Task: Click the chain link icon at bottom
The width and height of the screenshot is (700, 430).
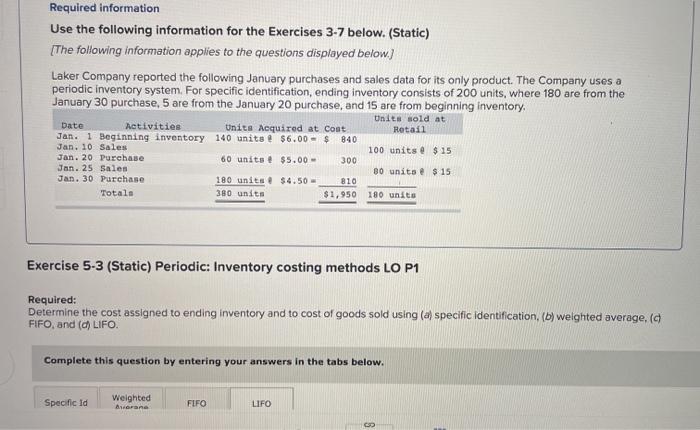Action: point(369,425)
